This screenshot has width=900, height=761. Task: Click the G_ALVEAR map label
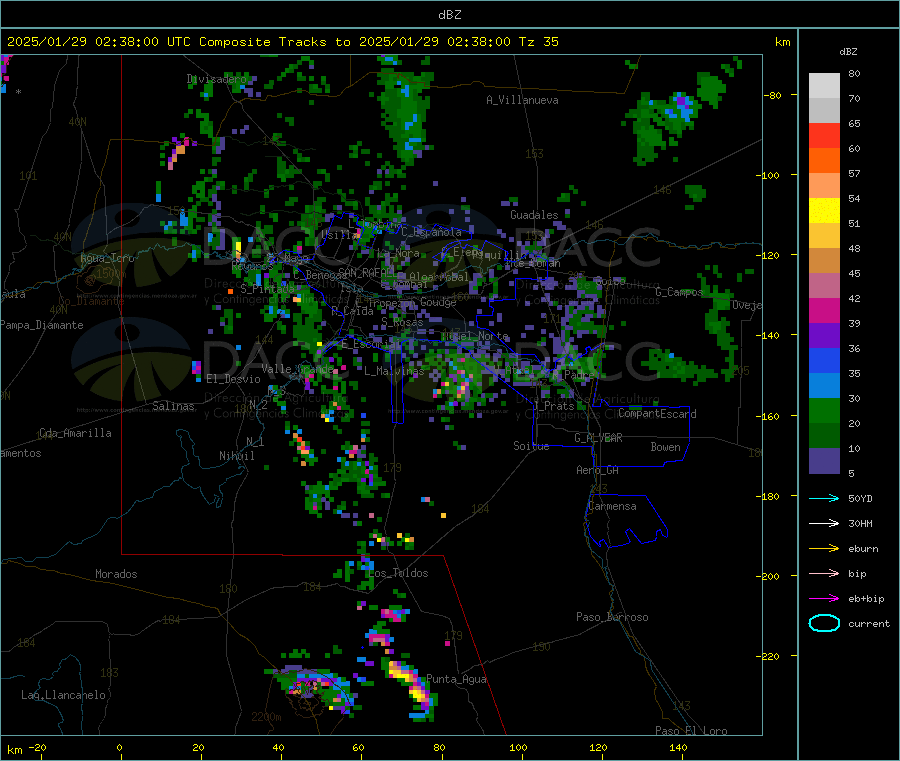598,438
